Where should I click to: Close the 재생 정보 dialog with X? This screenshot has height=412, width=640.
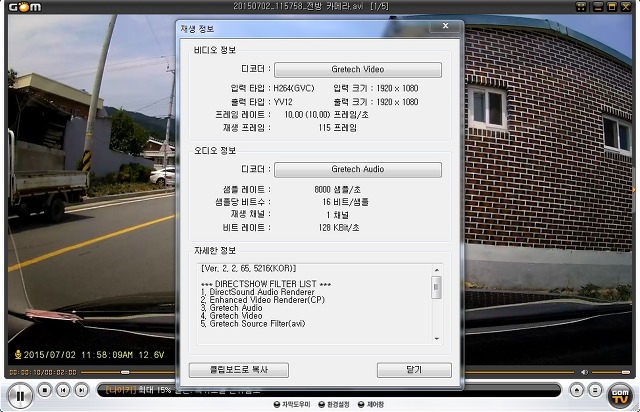coord(445,26)
